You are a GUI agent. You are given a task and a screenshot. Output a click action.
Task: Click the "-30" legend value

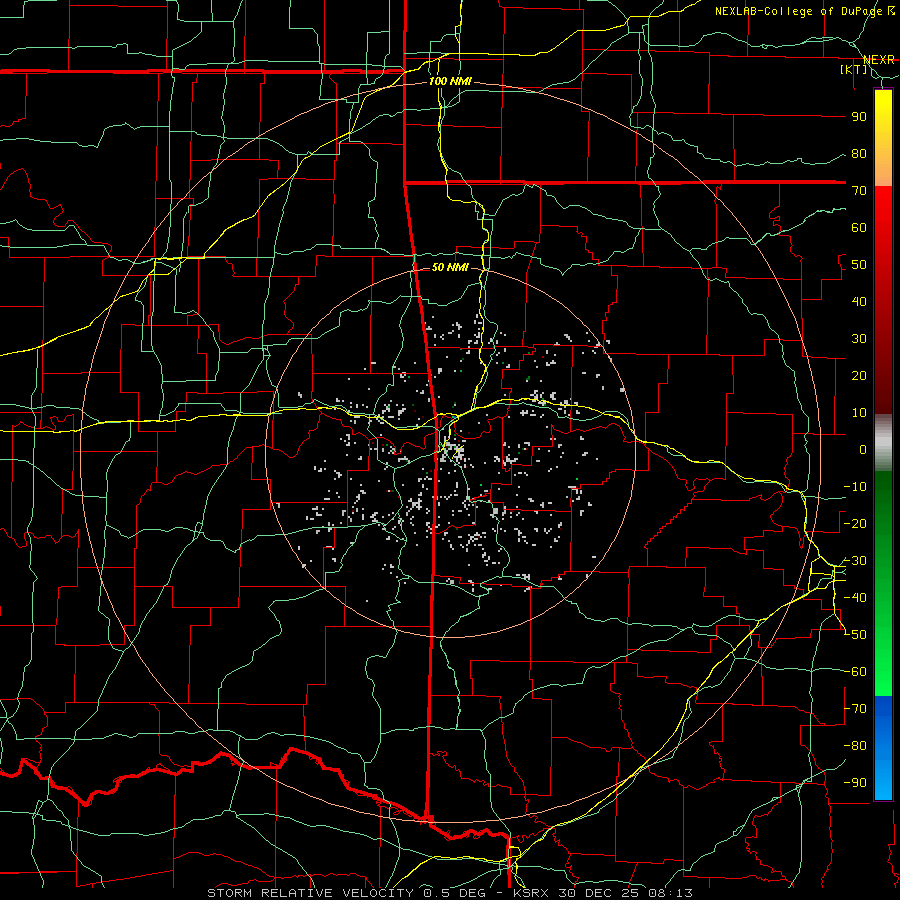[855, 561]
